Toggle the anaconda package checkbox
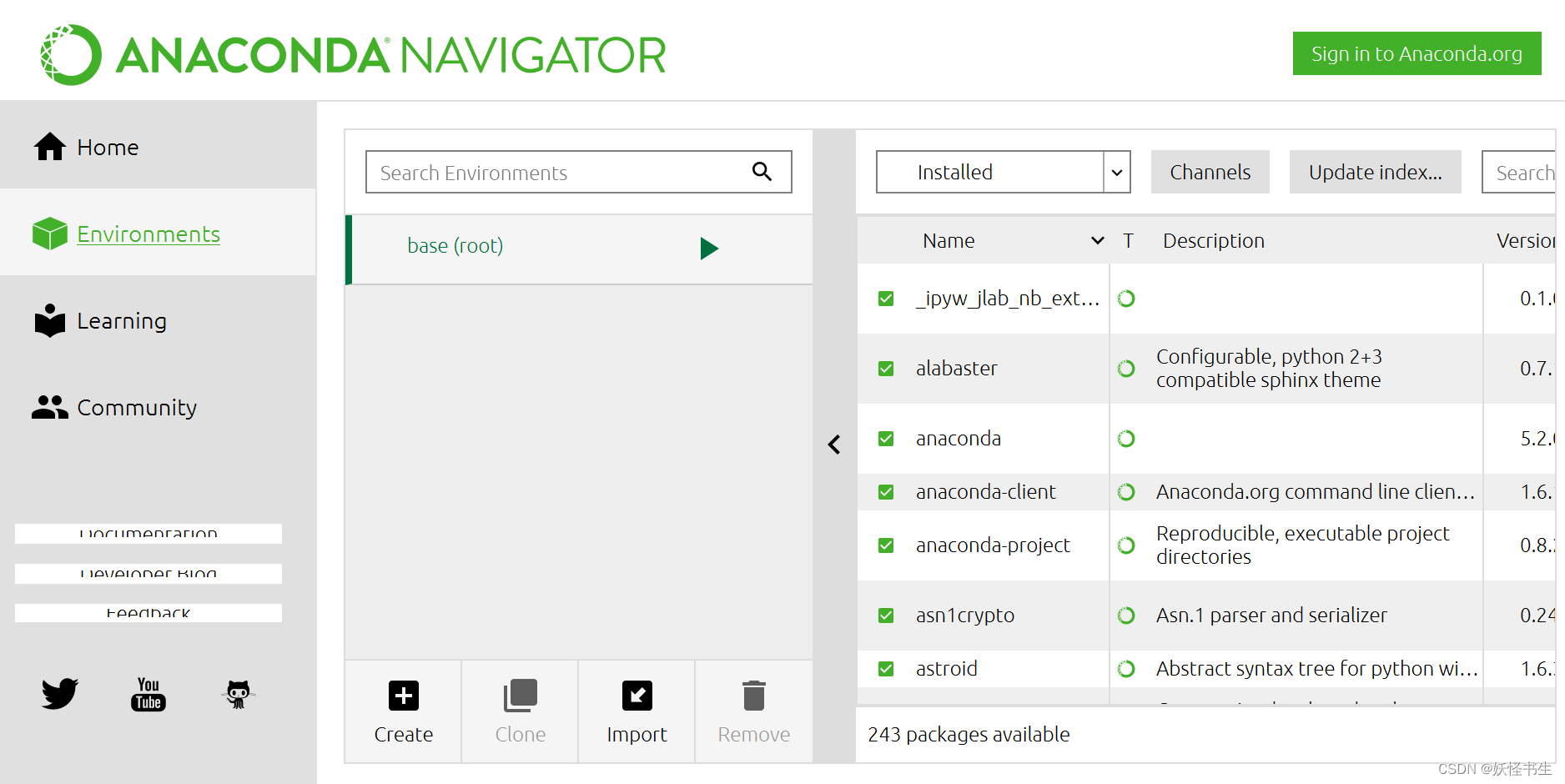The width and height of the screenshot is (1565, 784). click(886, 439)
